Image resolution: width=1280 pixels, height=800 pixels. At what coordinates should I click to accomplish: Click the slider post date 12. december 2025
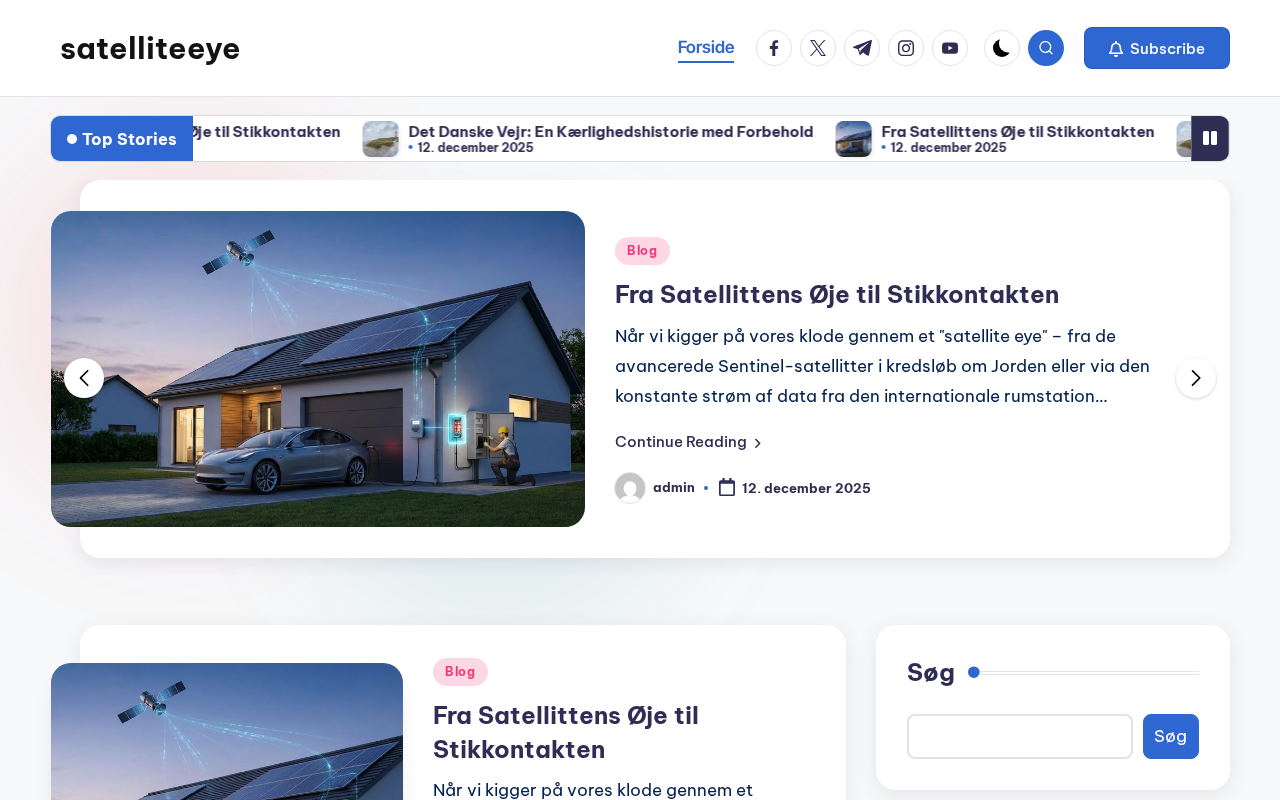tap(806, 488)
